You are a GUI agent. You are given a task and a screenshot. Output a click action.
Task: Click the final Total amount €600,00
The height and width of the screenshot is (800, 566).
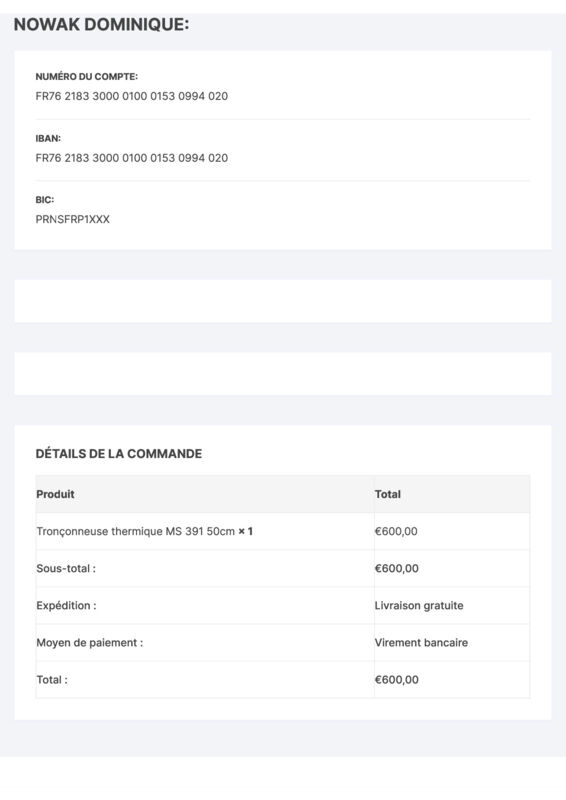(x=397, y=680)
